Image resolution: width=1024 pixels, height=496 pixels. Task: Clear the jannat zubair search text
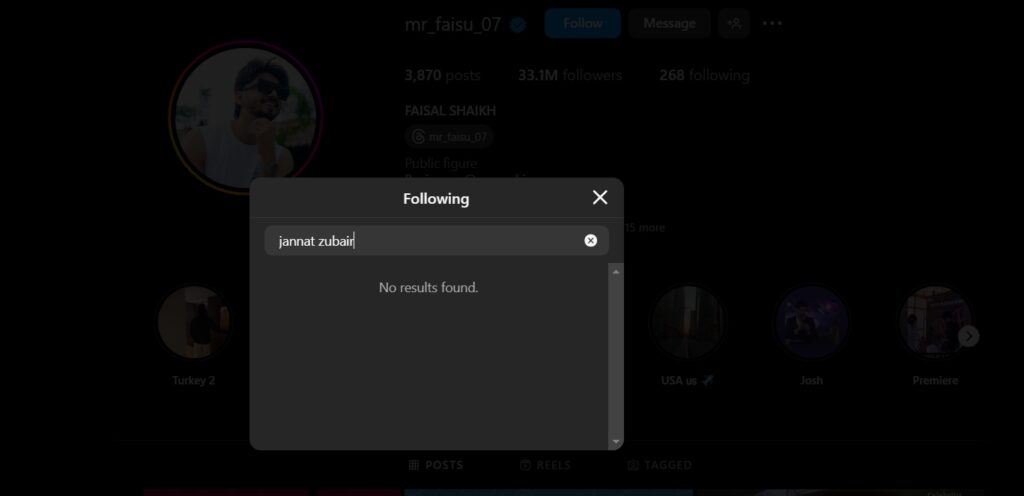590,241
